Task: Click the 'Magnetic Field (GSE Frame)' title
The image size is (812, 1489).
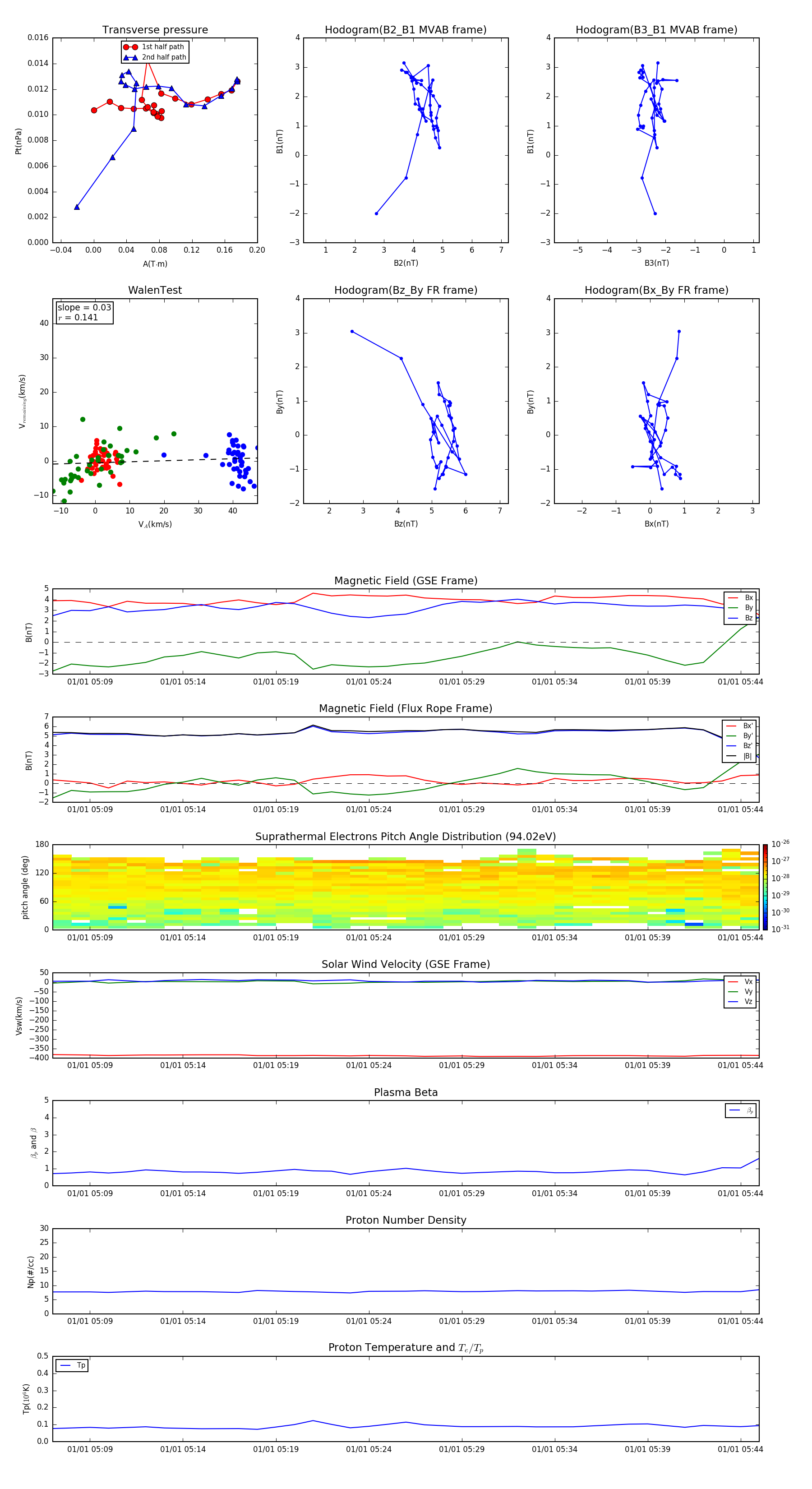Action: (x=406, y=581)
